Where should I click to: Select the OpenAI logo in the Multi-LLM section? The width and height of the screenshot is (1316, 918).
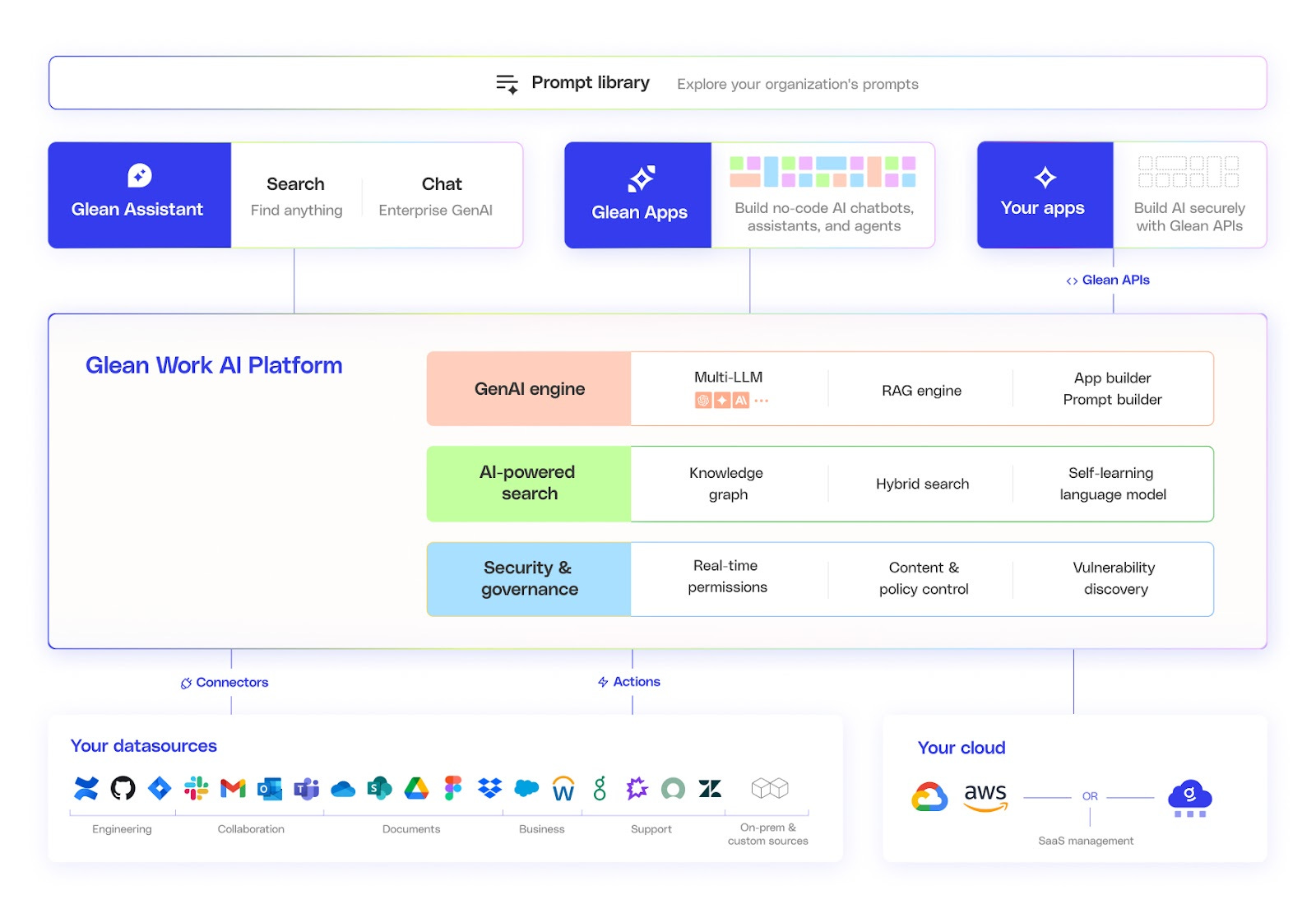coord(703,400)
